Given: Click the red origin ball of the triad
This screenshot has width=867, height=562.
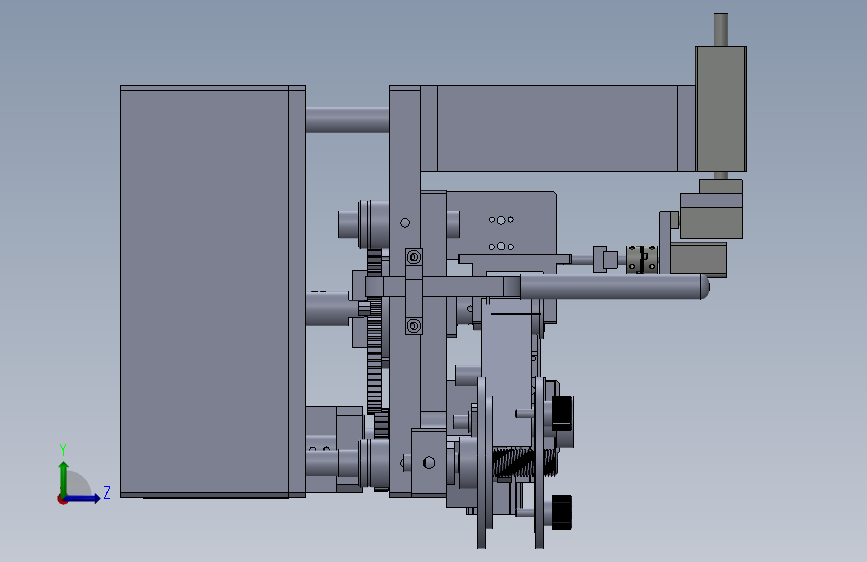Looking at the screenshot, I should [x=62, y=499].
